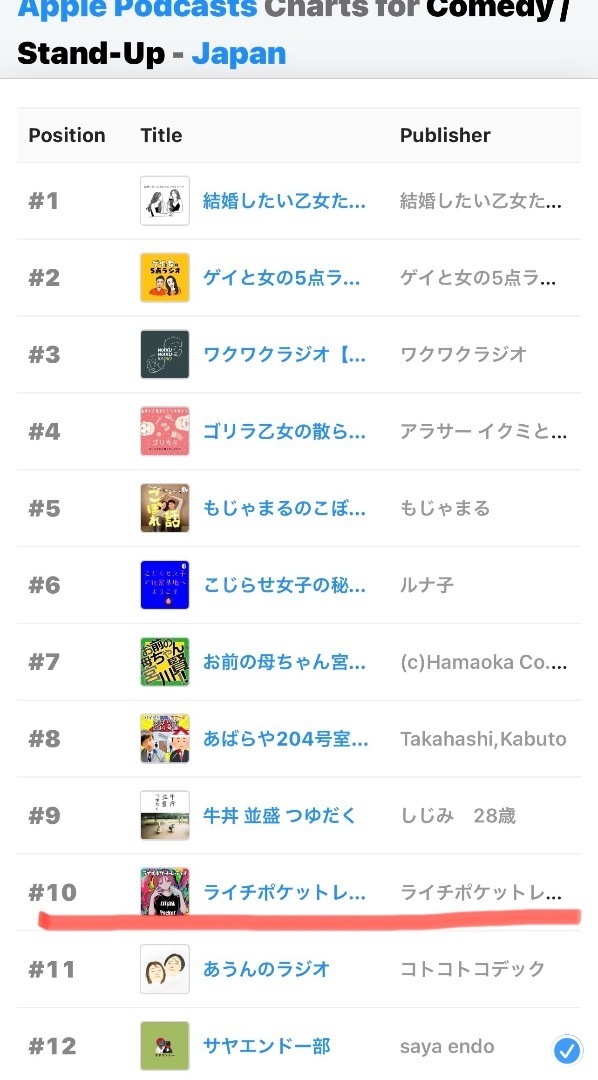Viewport: 598px width, 1080px height.
Task: Open the #1 podcast artwork thumbnail
Action: tap(165, 200)
